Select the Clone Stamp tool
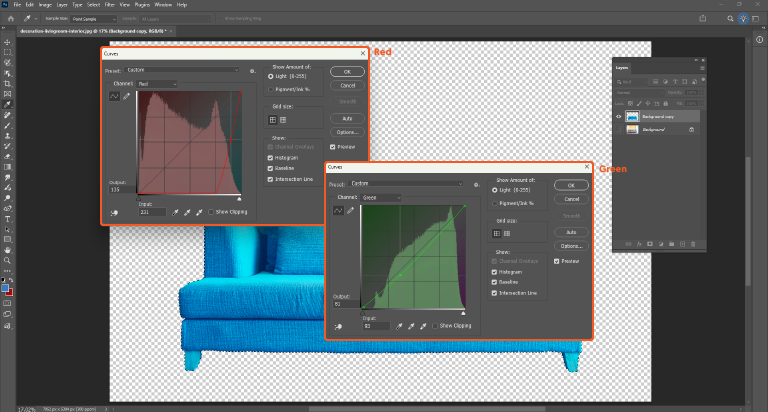The width and height of the screenshot is (768, 412). (x=7, y=136)
